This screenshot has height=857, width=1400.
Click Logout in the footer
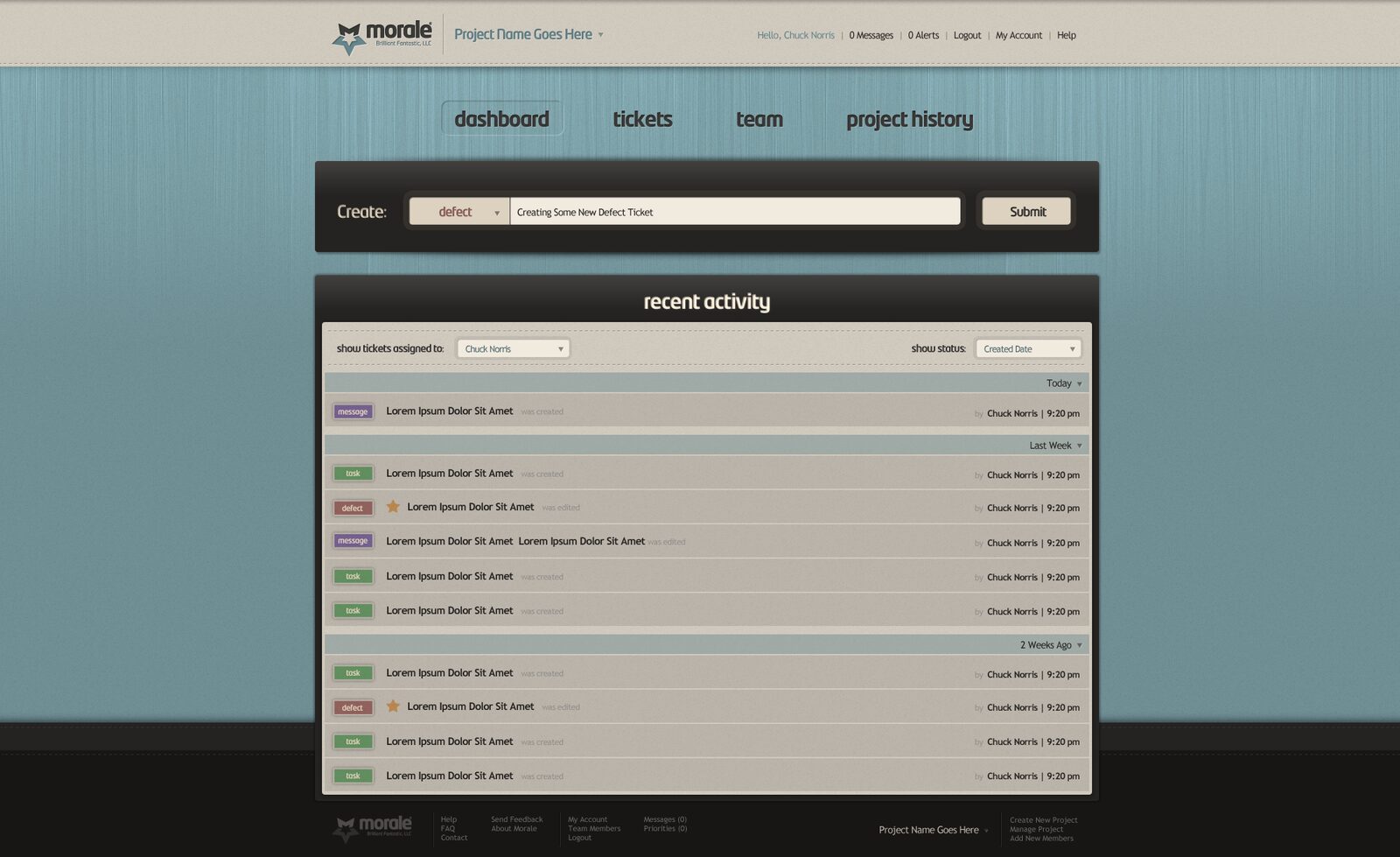click(x=579, y=838)
